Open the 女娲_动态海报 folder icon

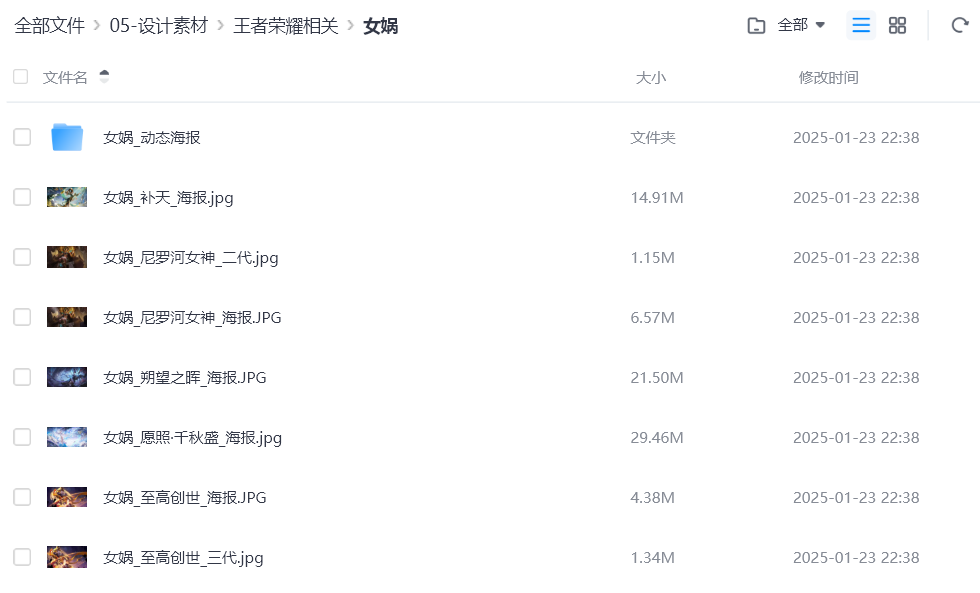(x=67, y=137)
